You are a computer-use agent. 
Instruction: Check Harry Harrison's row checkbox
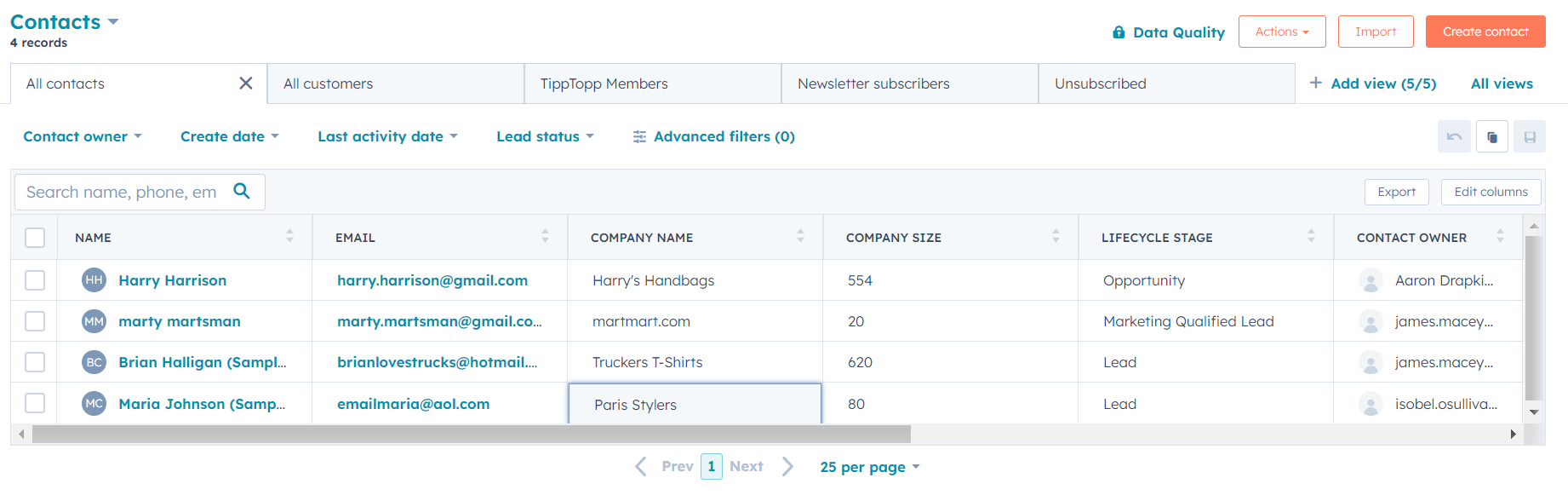click(x=33, y=279)
